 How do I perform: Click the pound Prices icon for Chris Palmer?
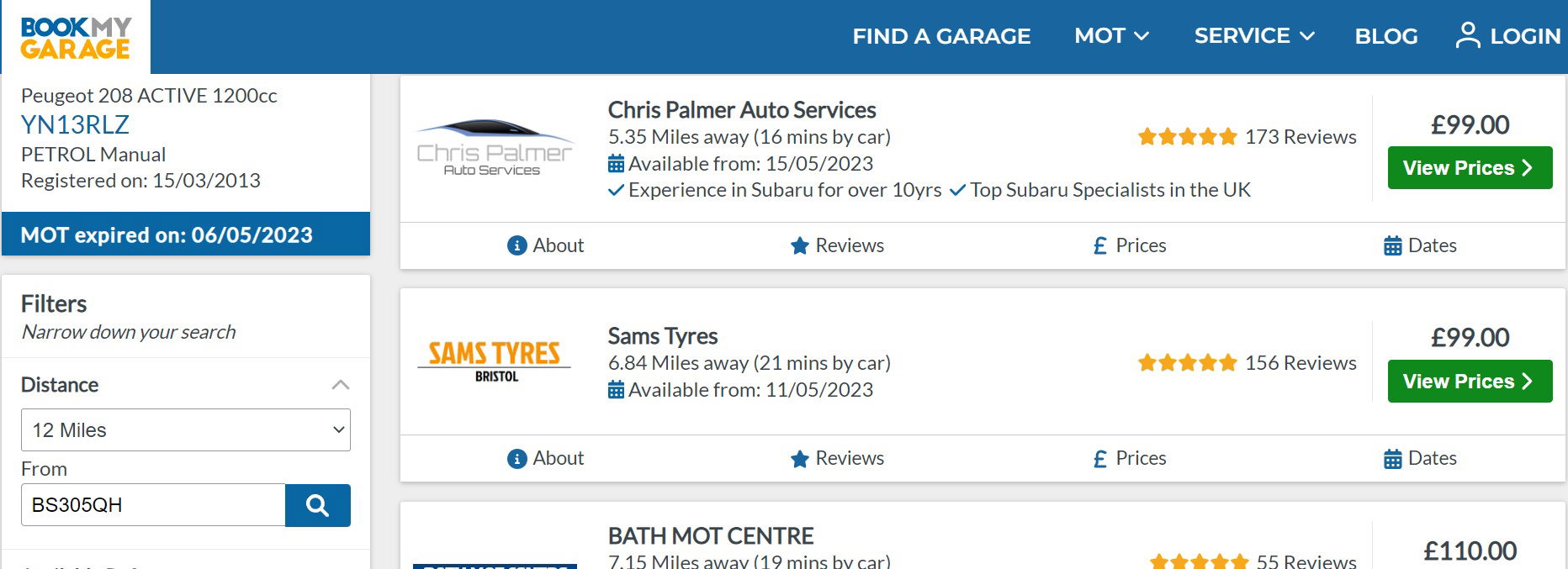[x=1099, y=245]
